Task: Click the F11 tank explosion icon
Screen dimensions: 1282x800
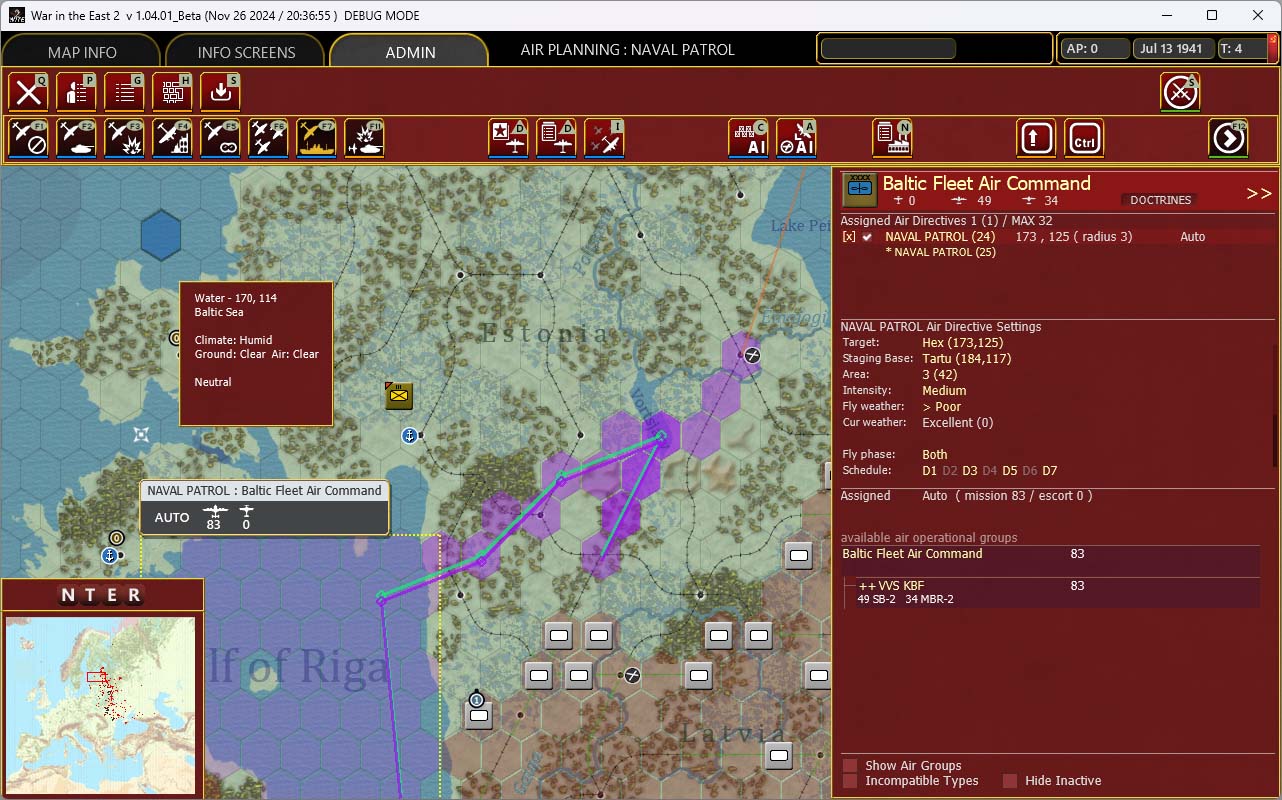Action: coord(364,139)
